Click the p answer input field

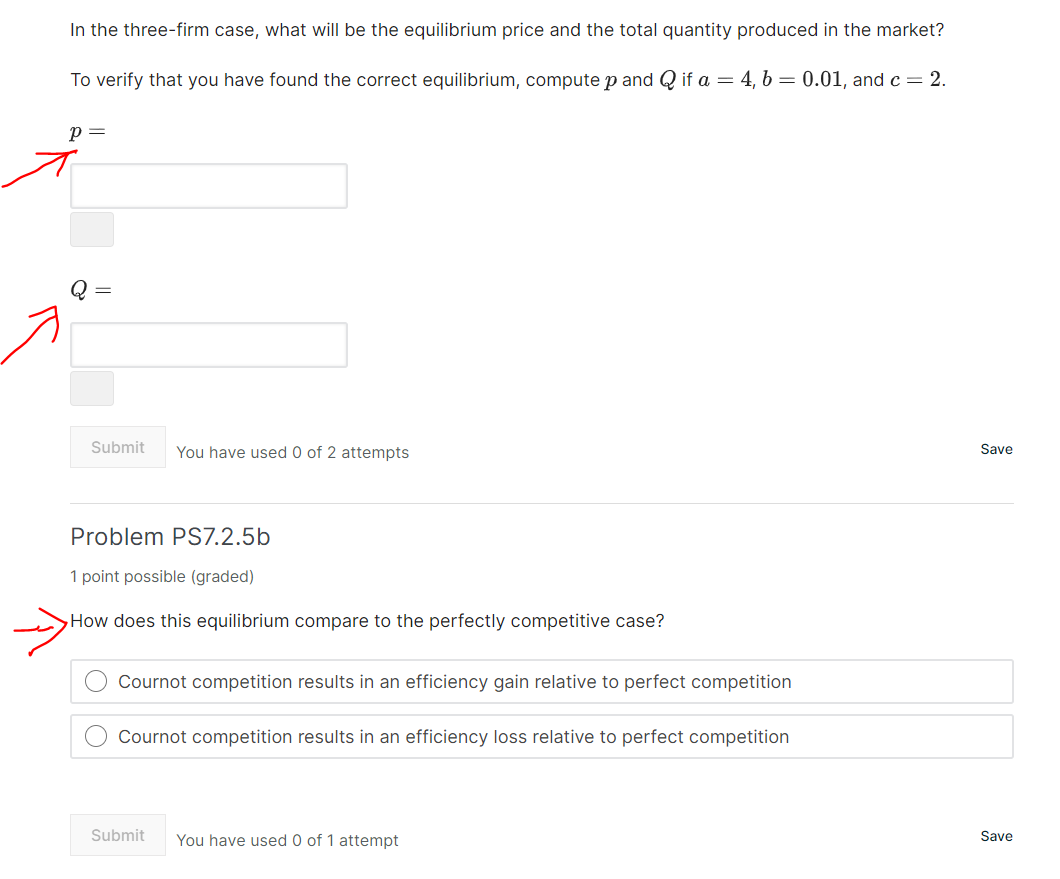(x=209, y=186)
